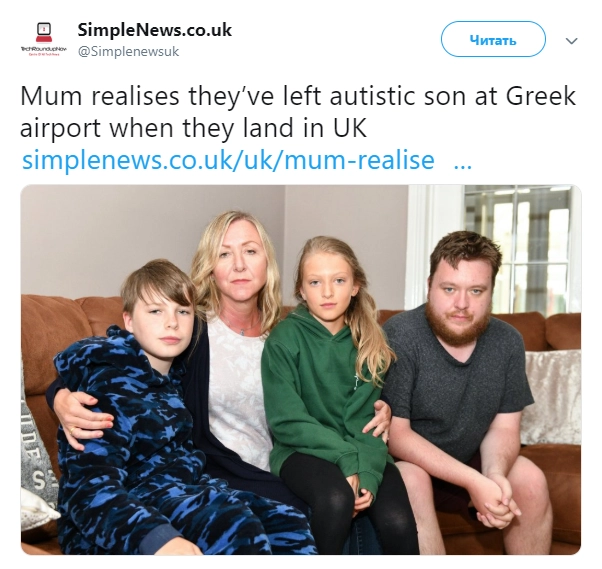Open the attached family photo
Screen dimensions: 602x569
[x=301, y=370]
